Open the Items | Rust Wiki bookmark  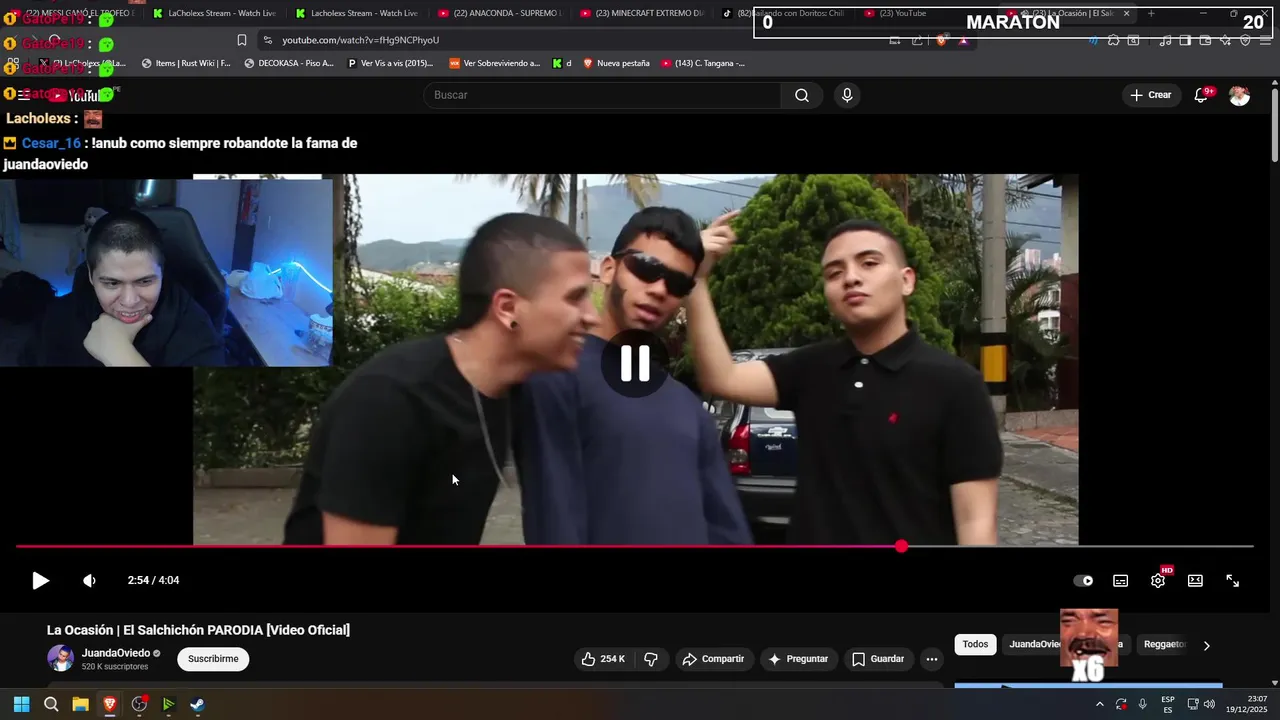click(x=186, y=63)
